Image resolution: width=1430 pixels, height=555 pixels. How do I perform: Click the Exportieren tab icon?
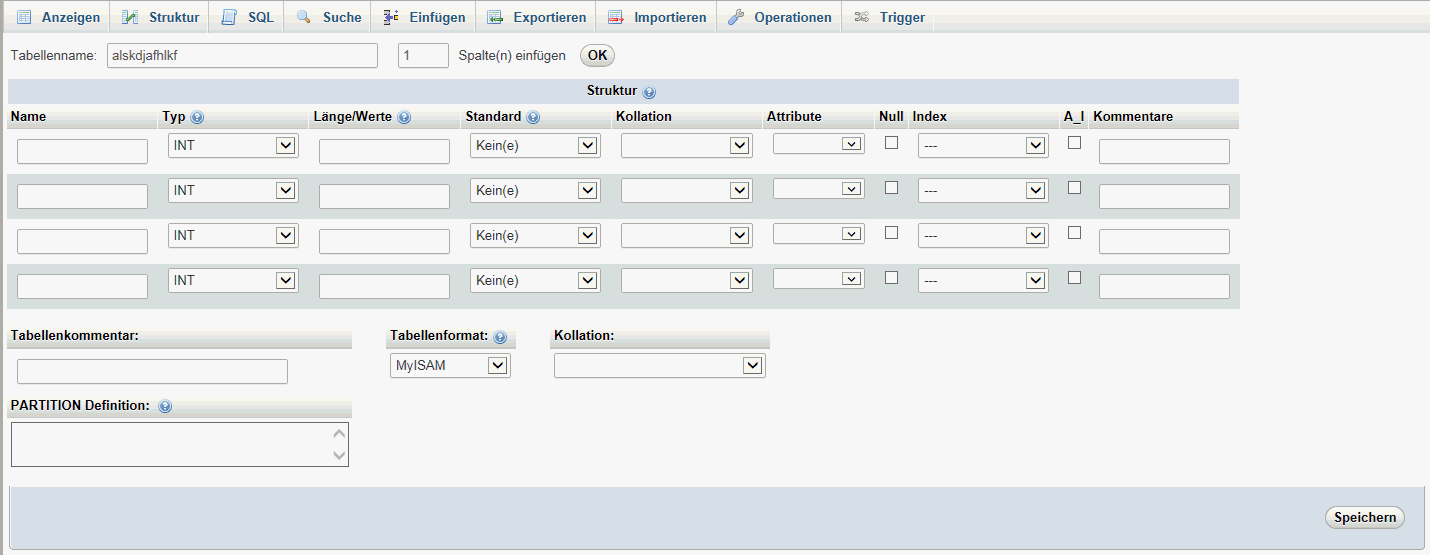tap(495, 17)
